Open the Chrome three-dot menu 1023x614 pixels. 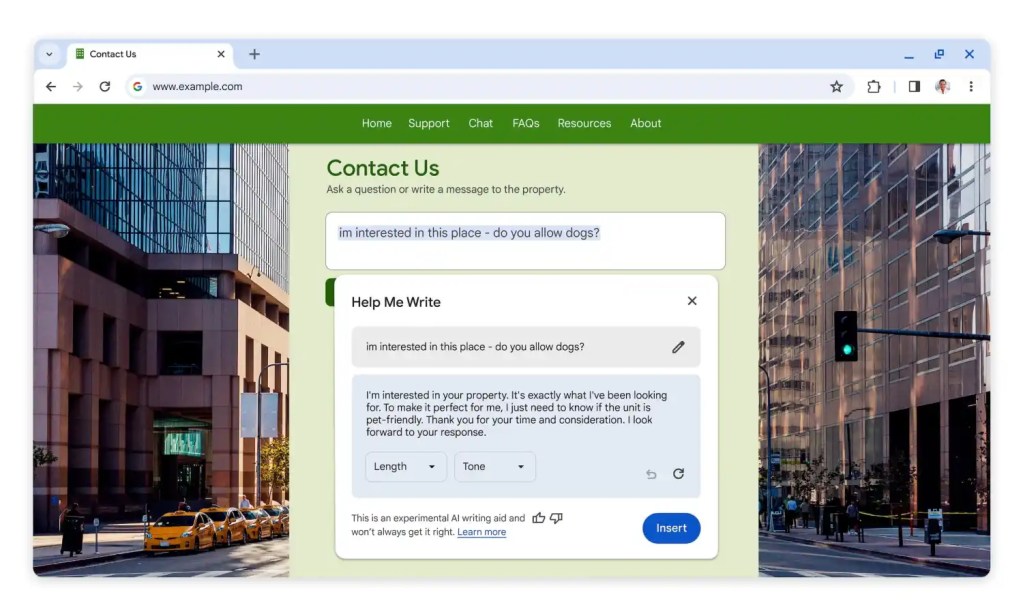coord(971,87)
